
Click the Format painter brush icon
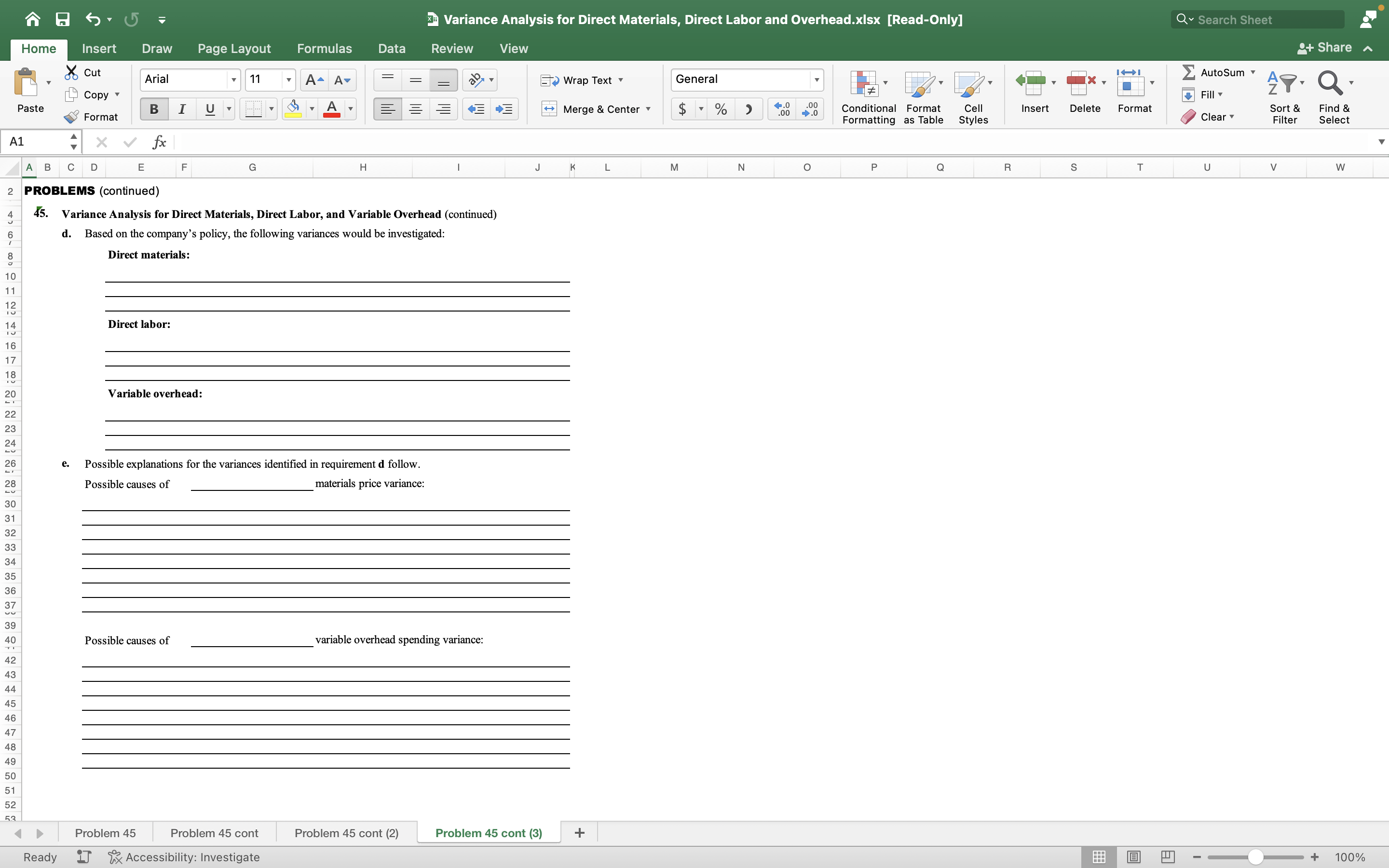(71, 117)
